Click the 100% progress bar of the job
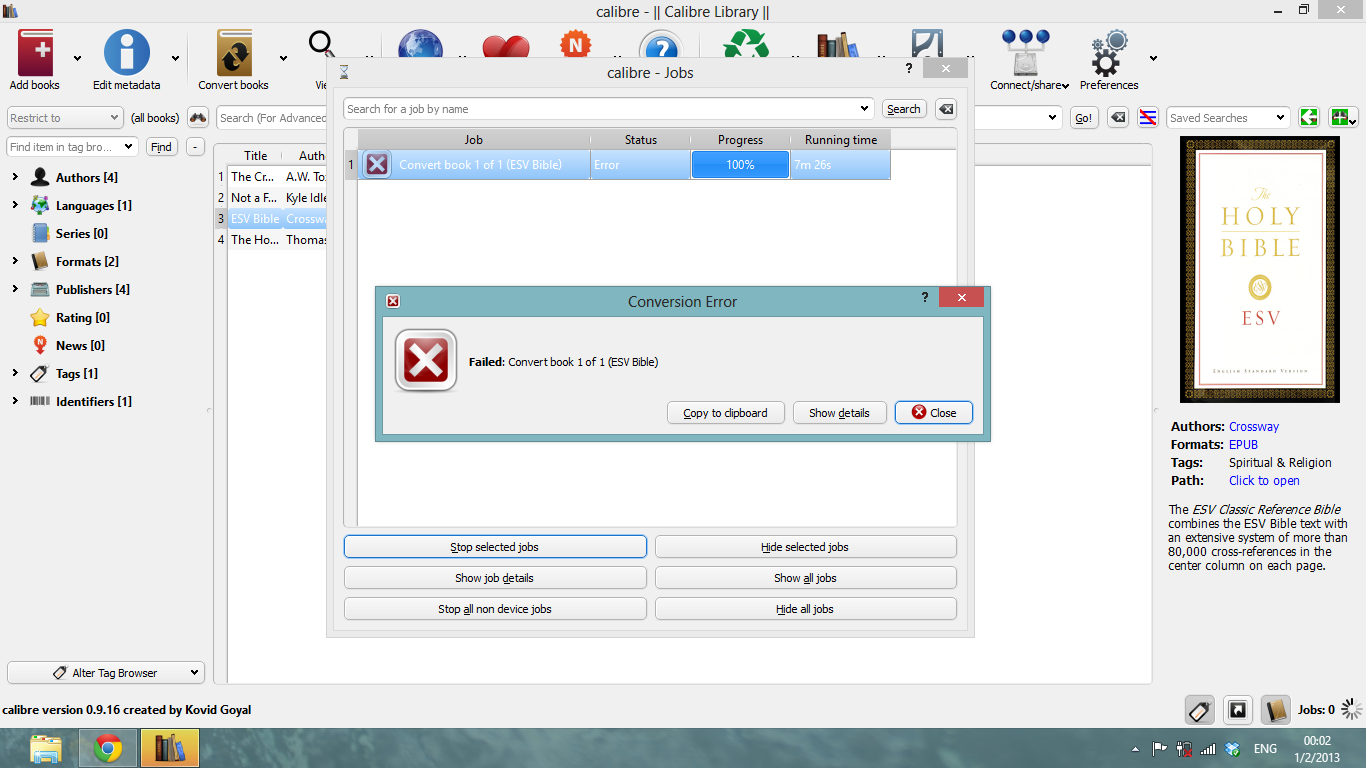The width and height of the screenshot is (1366, 768). (740, 165)
